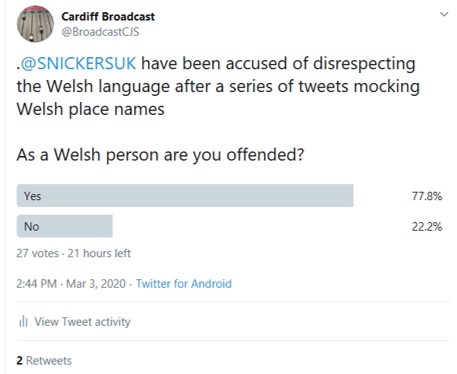Click the tweet activity bar chart icon

[23, 322]
